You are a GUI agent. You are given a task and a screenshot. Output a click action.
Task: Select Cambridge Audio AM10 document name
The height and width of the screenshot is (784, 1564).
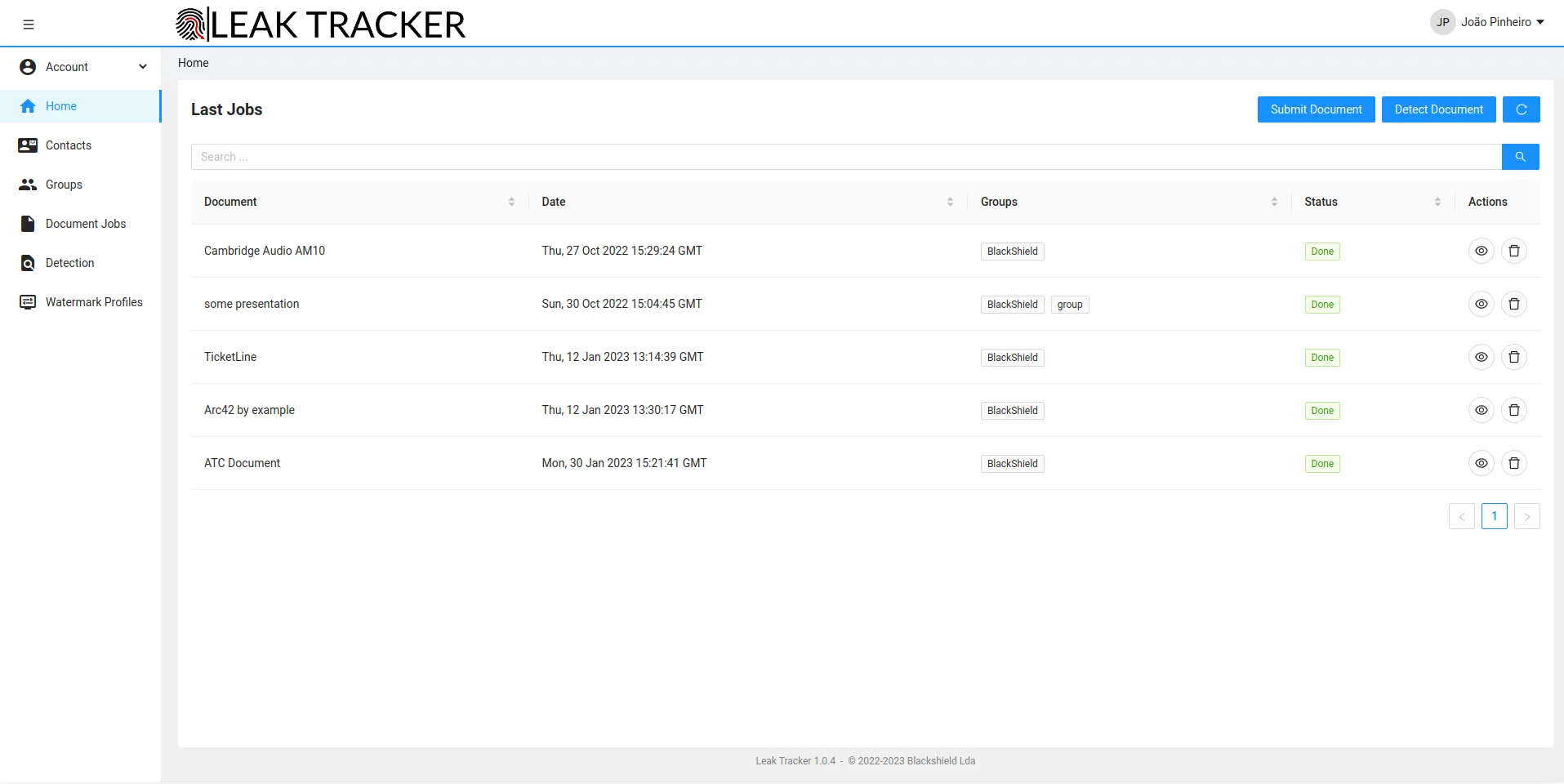(265, 251)
